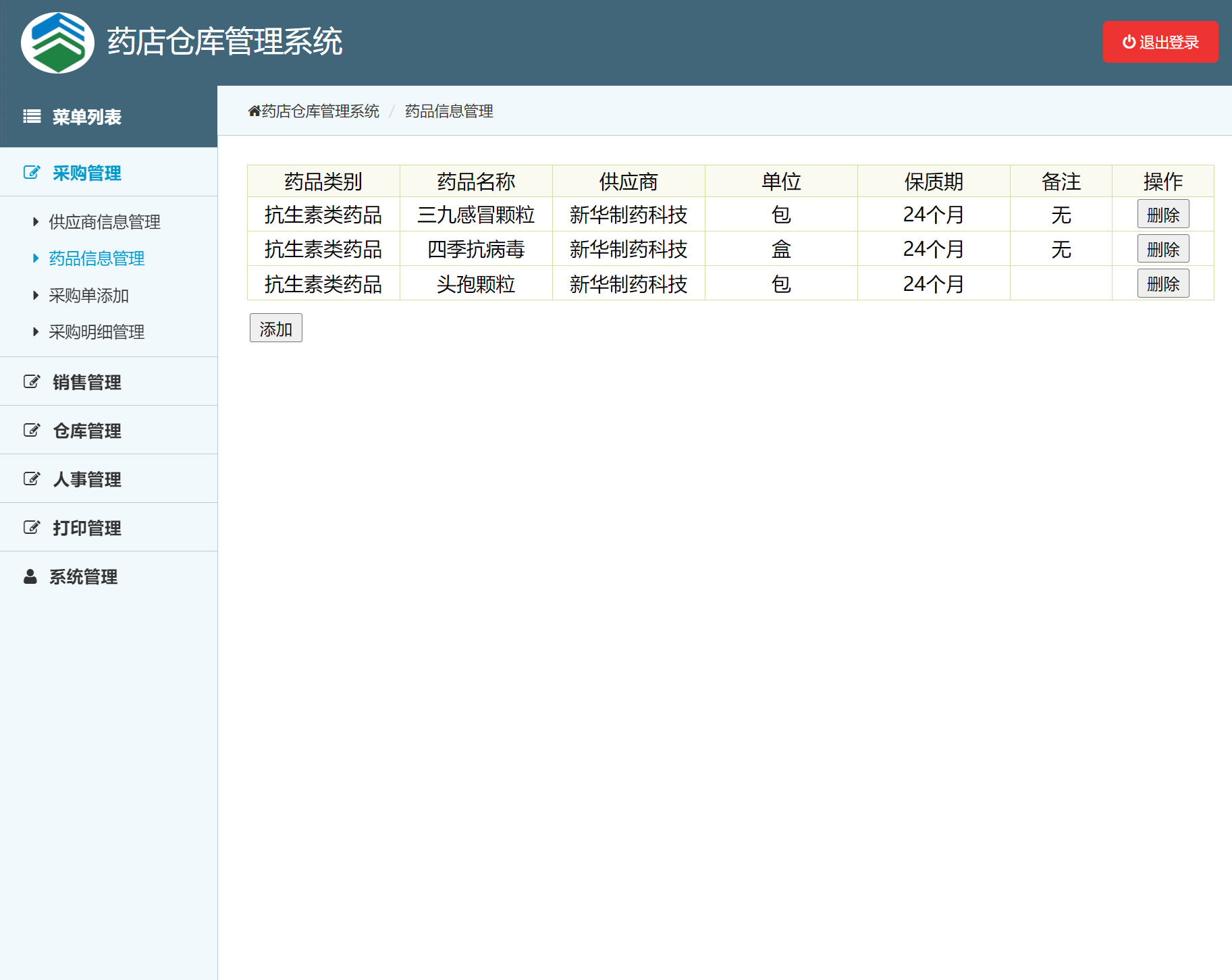
Task: Click the edit icon beside 仓库管理
Action: [31, 430]
